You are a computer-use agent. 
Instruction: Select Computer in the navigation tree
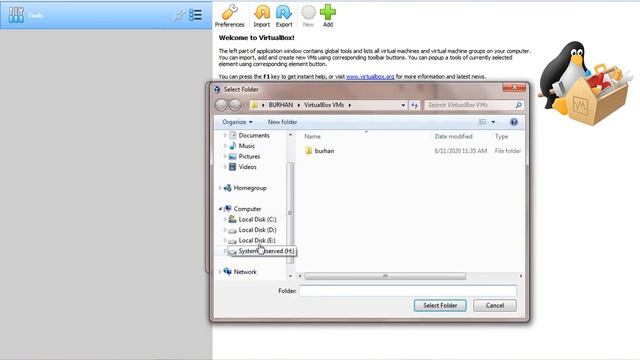[x=247, y=209]
